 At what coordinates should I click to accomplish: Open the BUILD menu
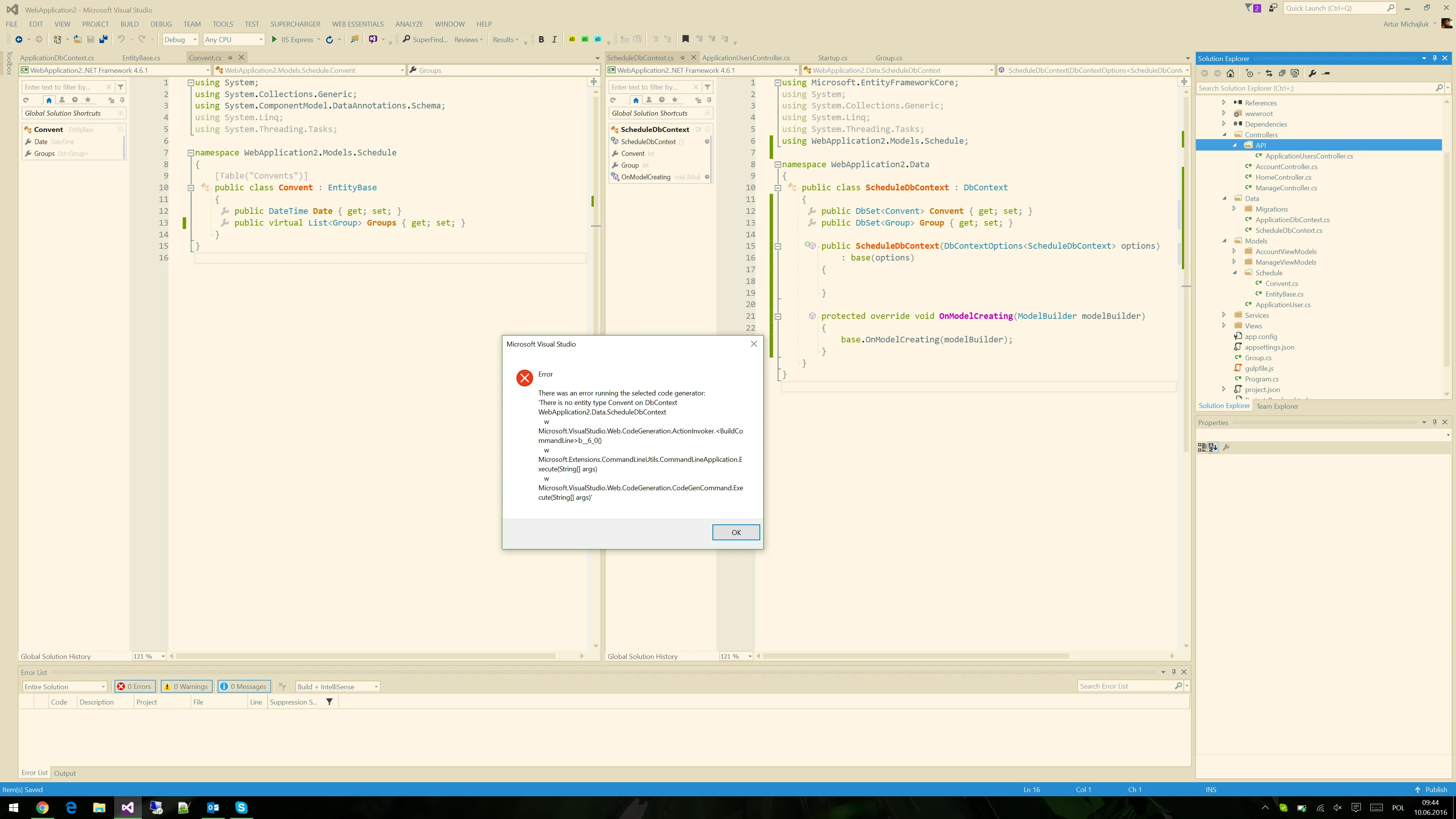pyautogui.click(x=129, y=24)
